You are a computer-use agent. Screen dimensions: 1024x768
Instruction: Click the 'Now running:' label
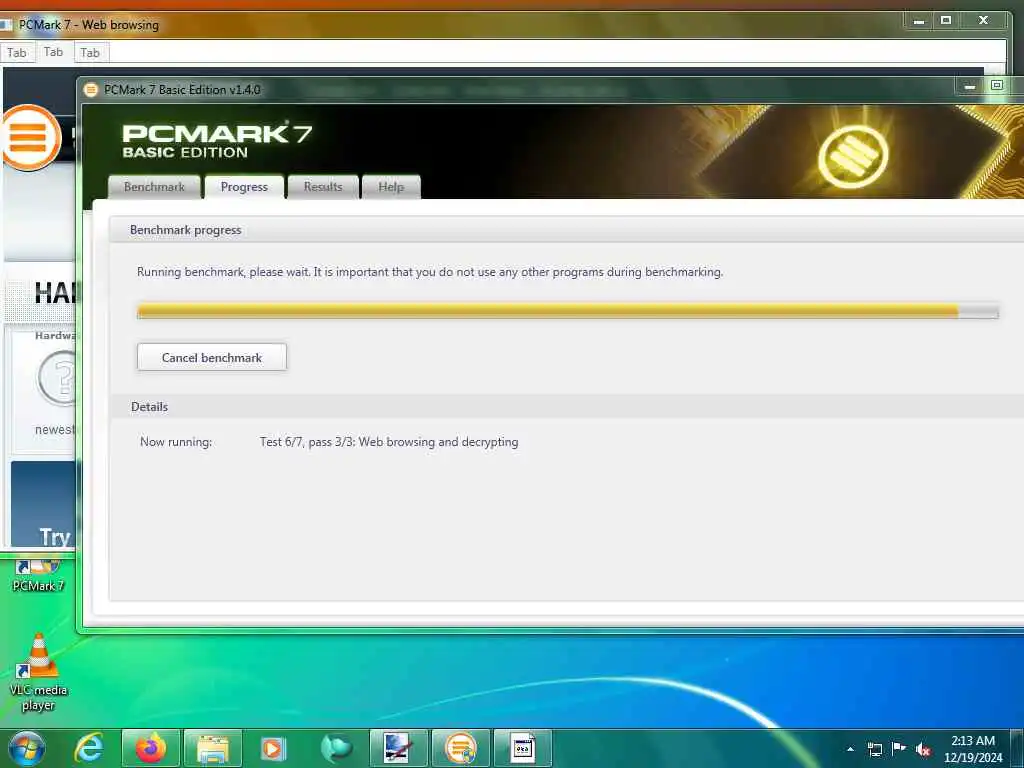[176, 442]
